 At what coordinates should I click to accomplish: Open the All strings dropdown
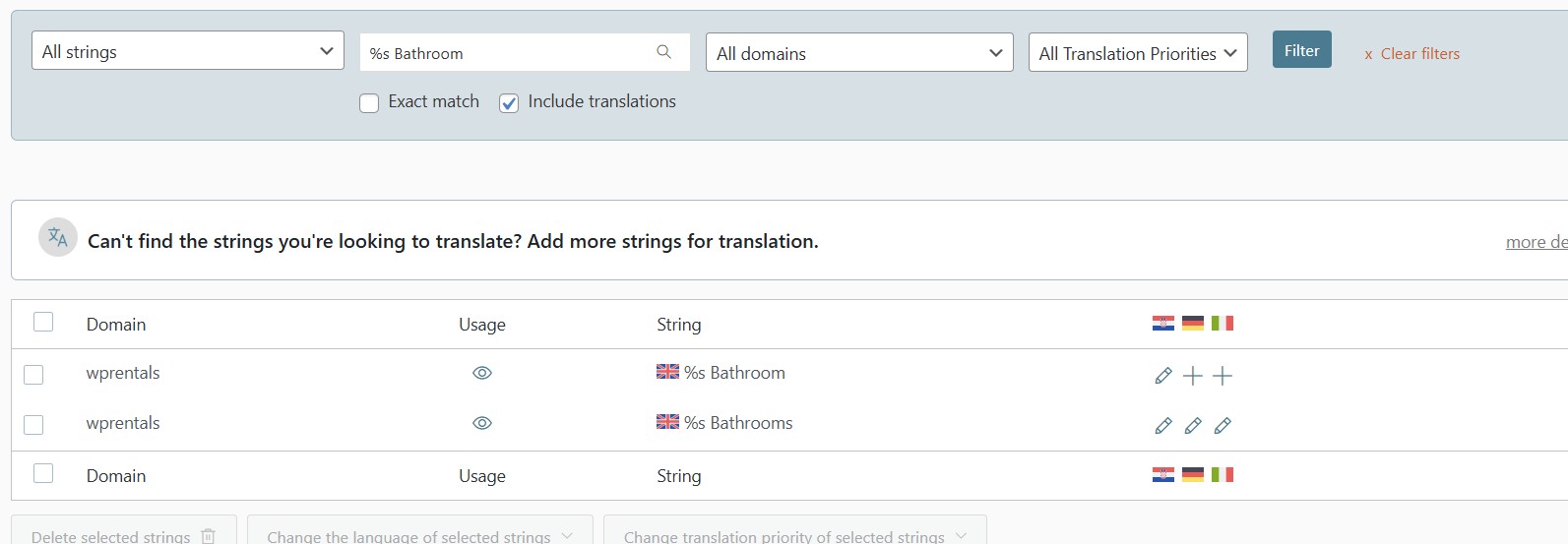(187, 51)
